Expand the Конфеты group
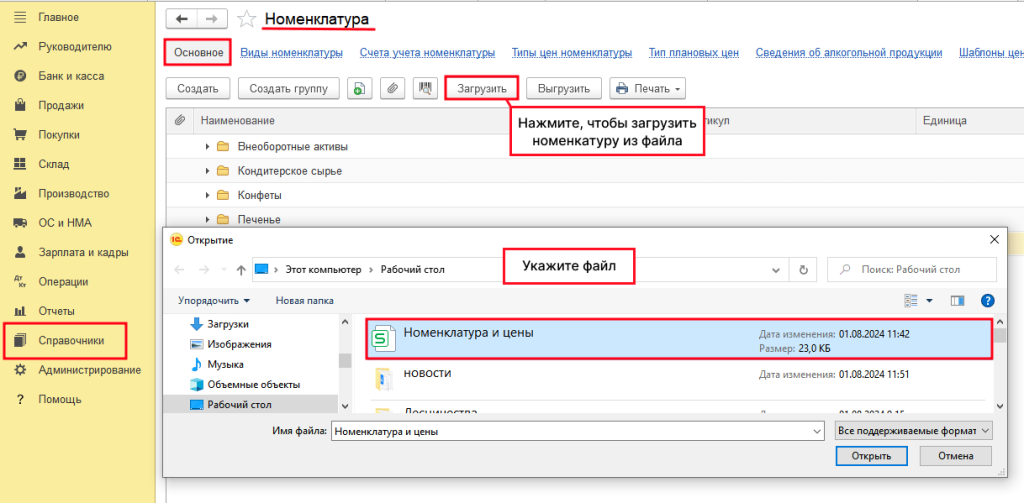 click(x=207, y=195)
